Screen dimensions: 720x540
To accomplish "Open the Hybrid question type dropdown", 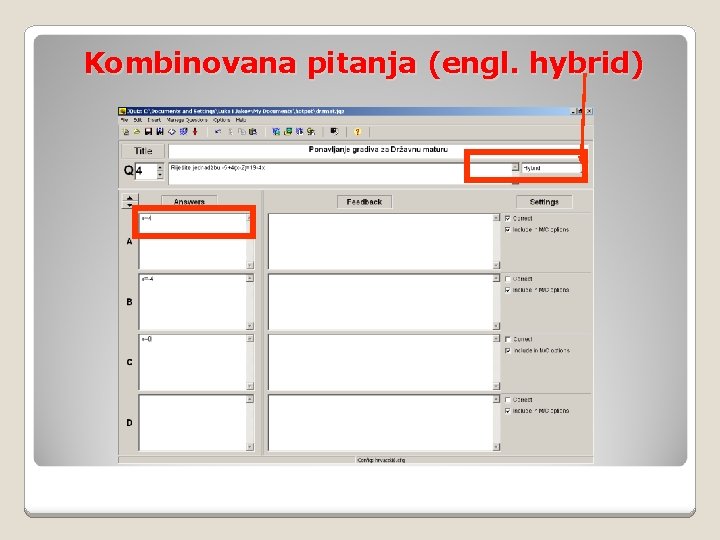I will 551,168.
